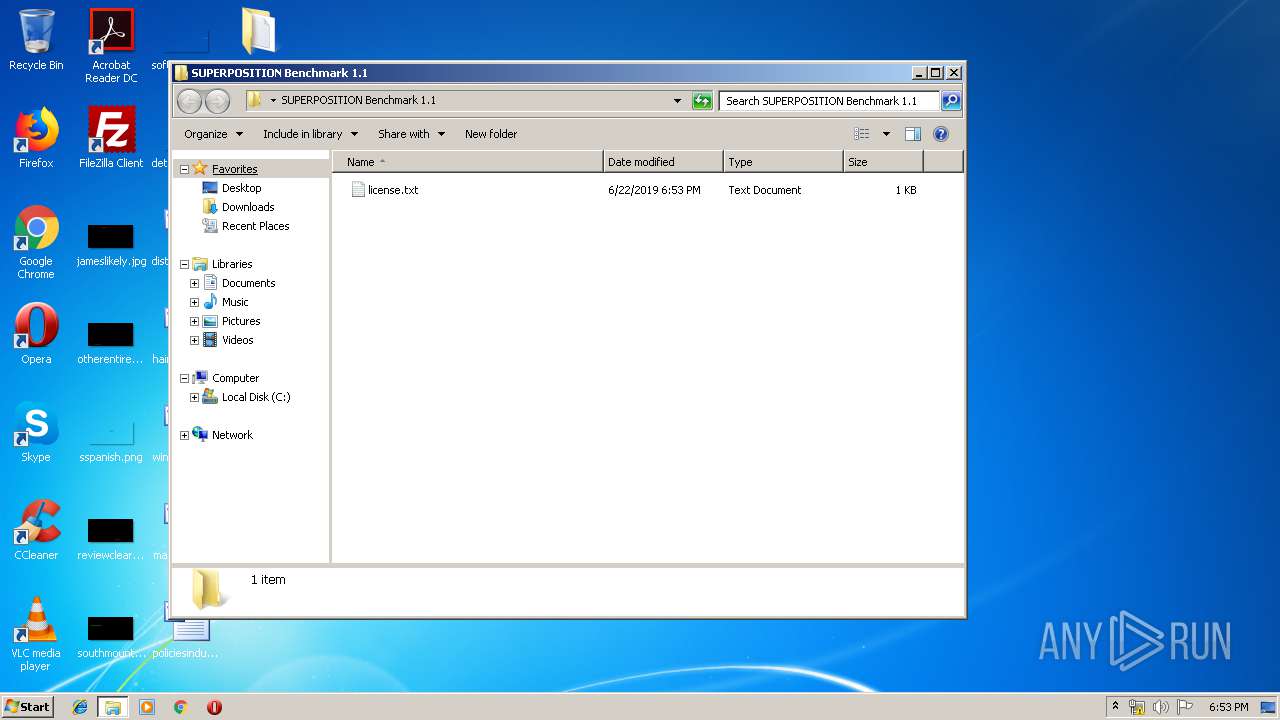Launch Acrobat Reader DC shortcut
Viewport: 1280px width, 720px height.
[x=111, y=46]
